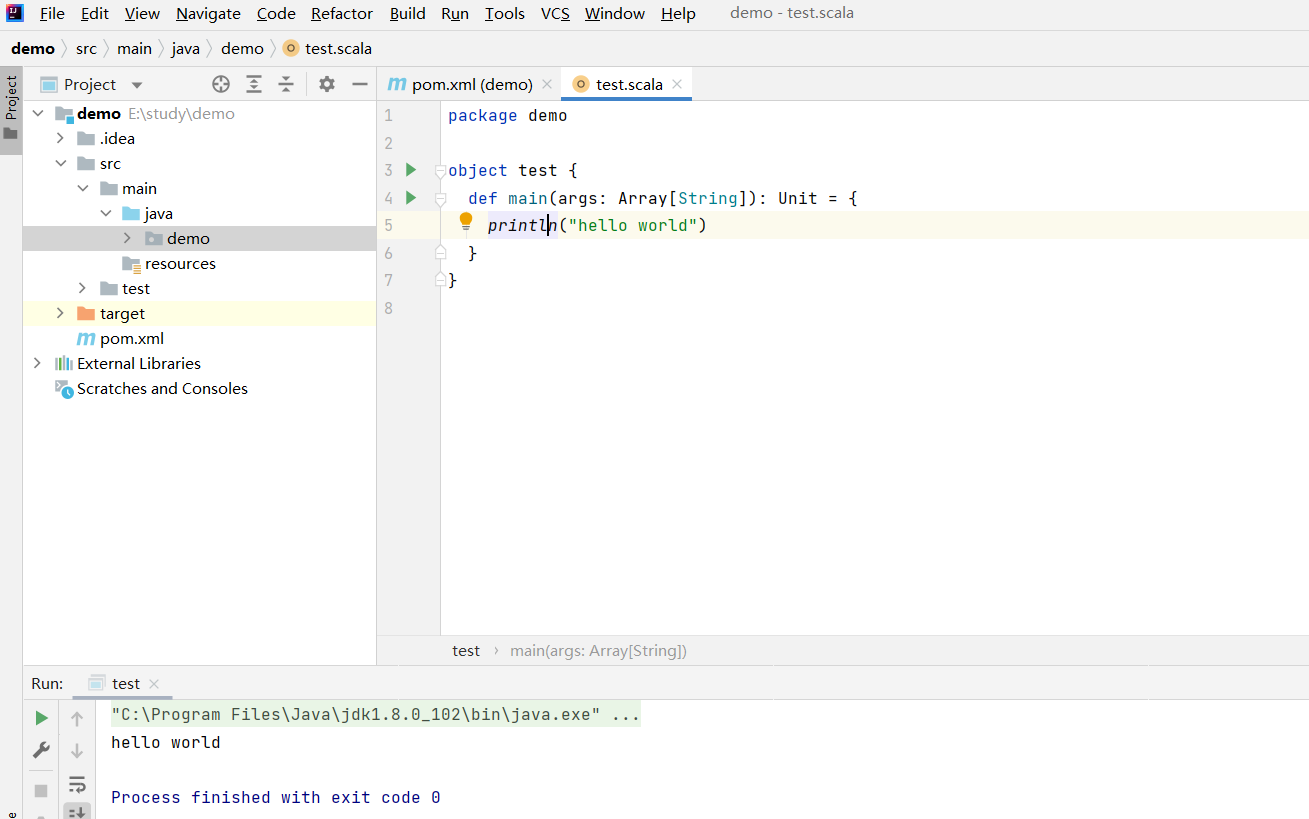Viewport: 1309px width, 819px height.
Task: Toggle code folding for main method
Action: coord(440,199)
